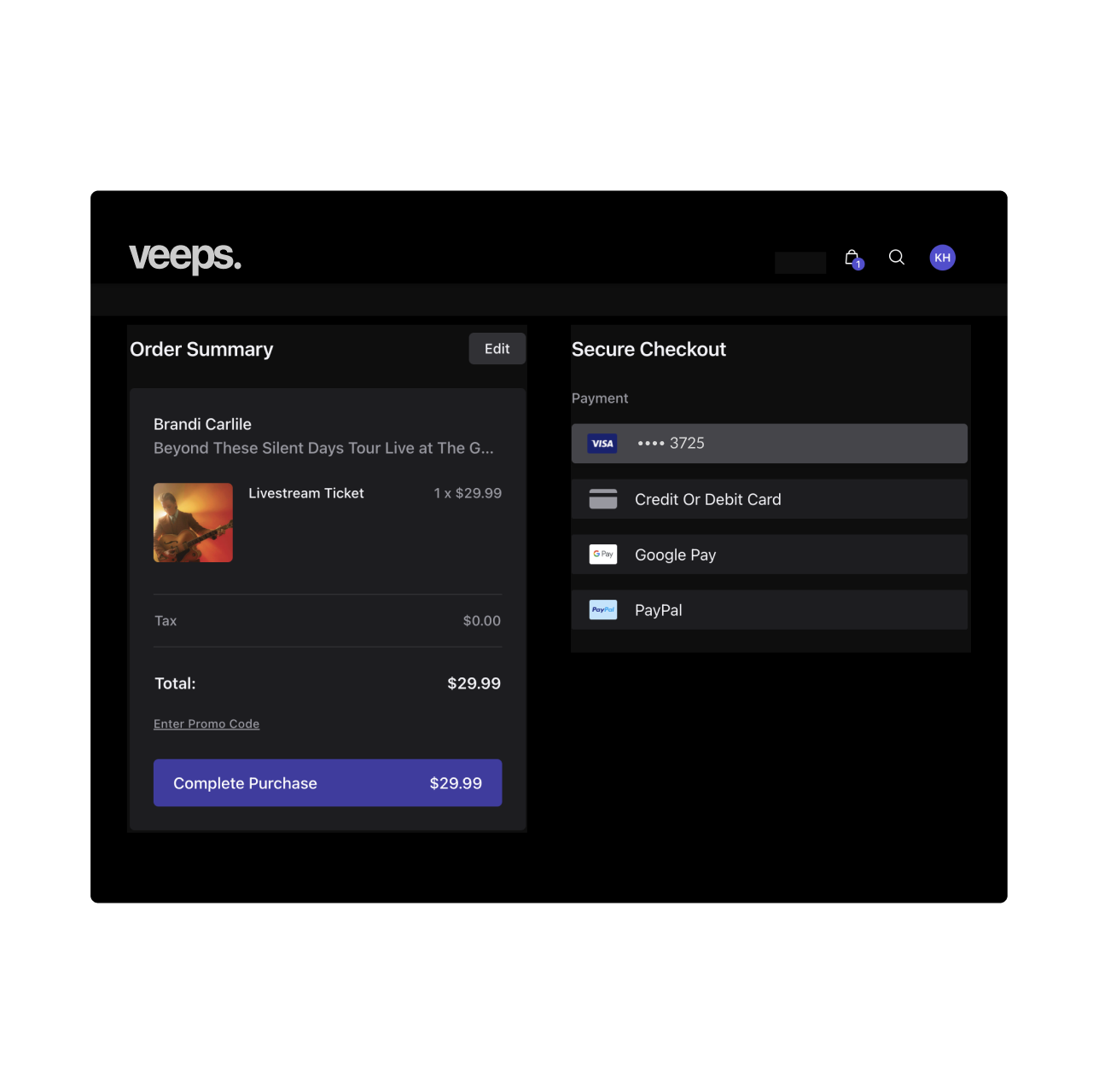This screenshot has height=1092, width=1099.
Task: Choose Google Pay payment option
Action: point(770,555)
